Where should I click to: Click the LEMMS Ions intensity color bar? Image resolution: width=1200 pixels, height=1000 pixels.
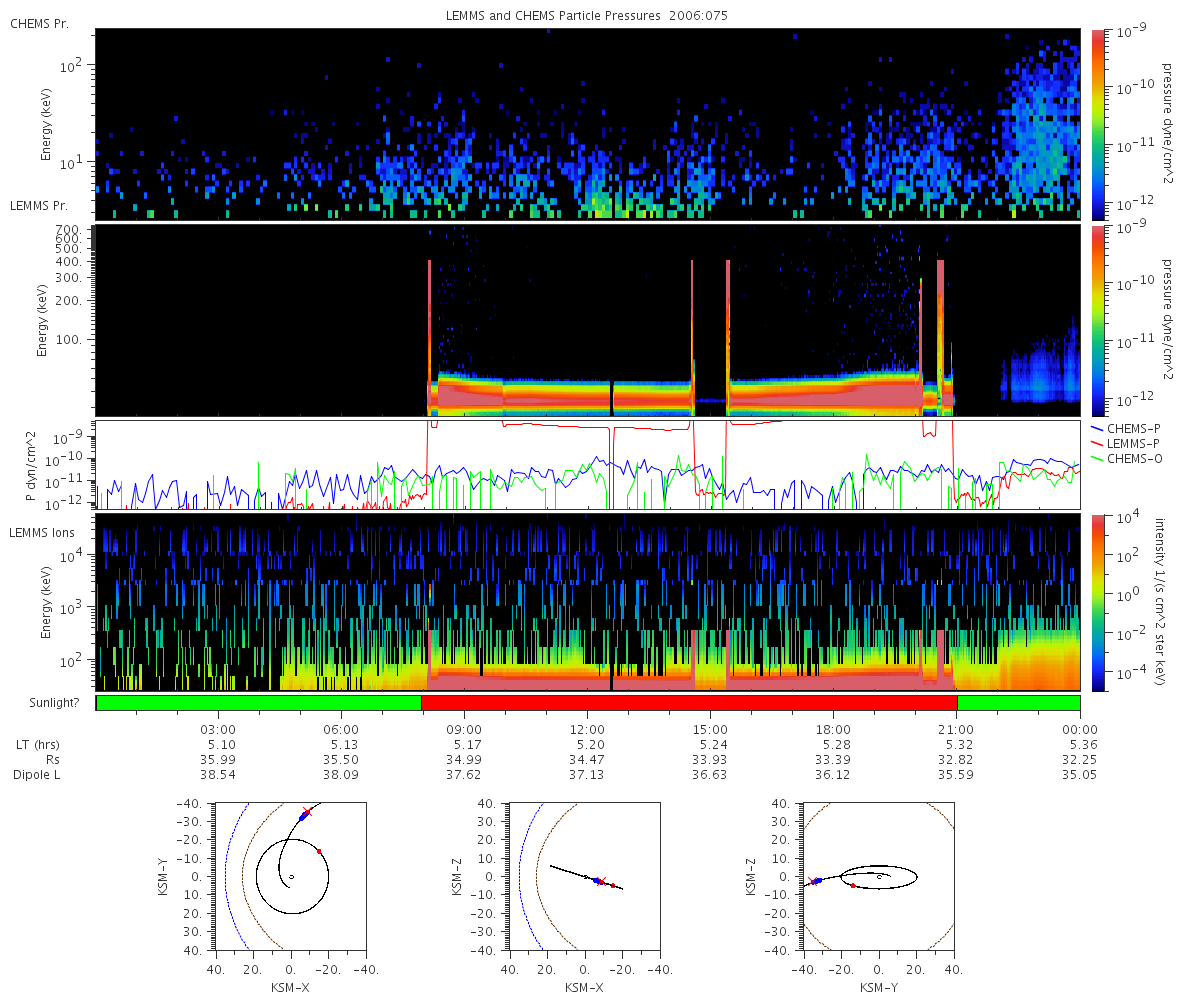point(1097,602)
